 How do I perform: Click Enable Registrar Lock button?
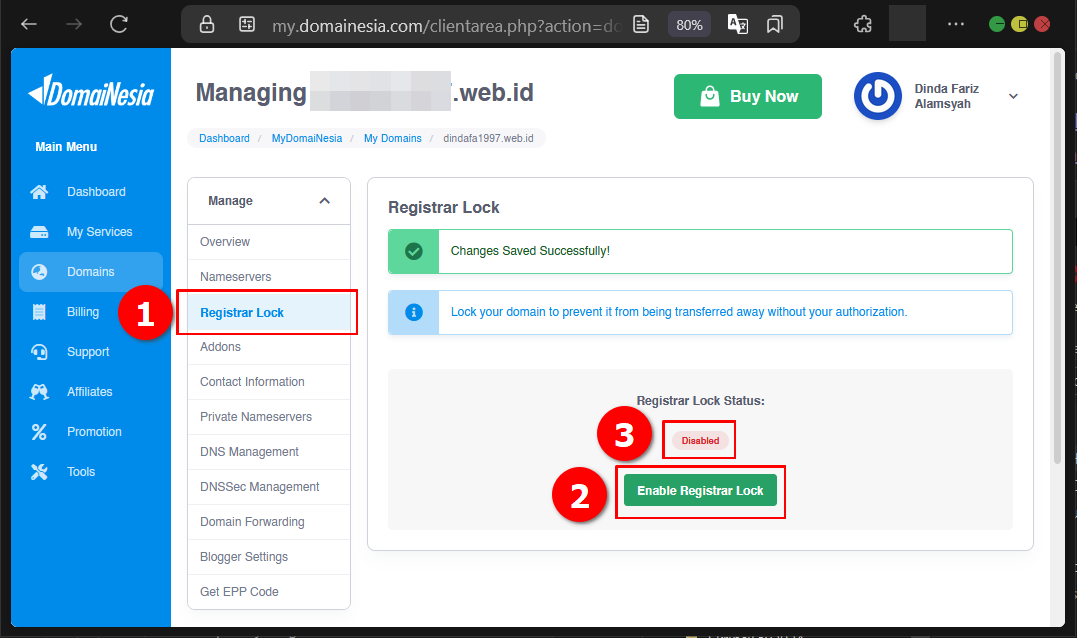[x=700, y=490]
